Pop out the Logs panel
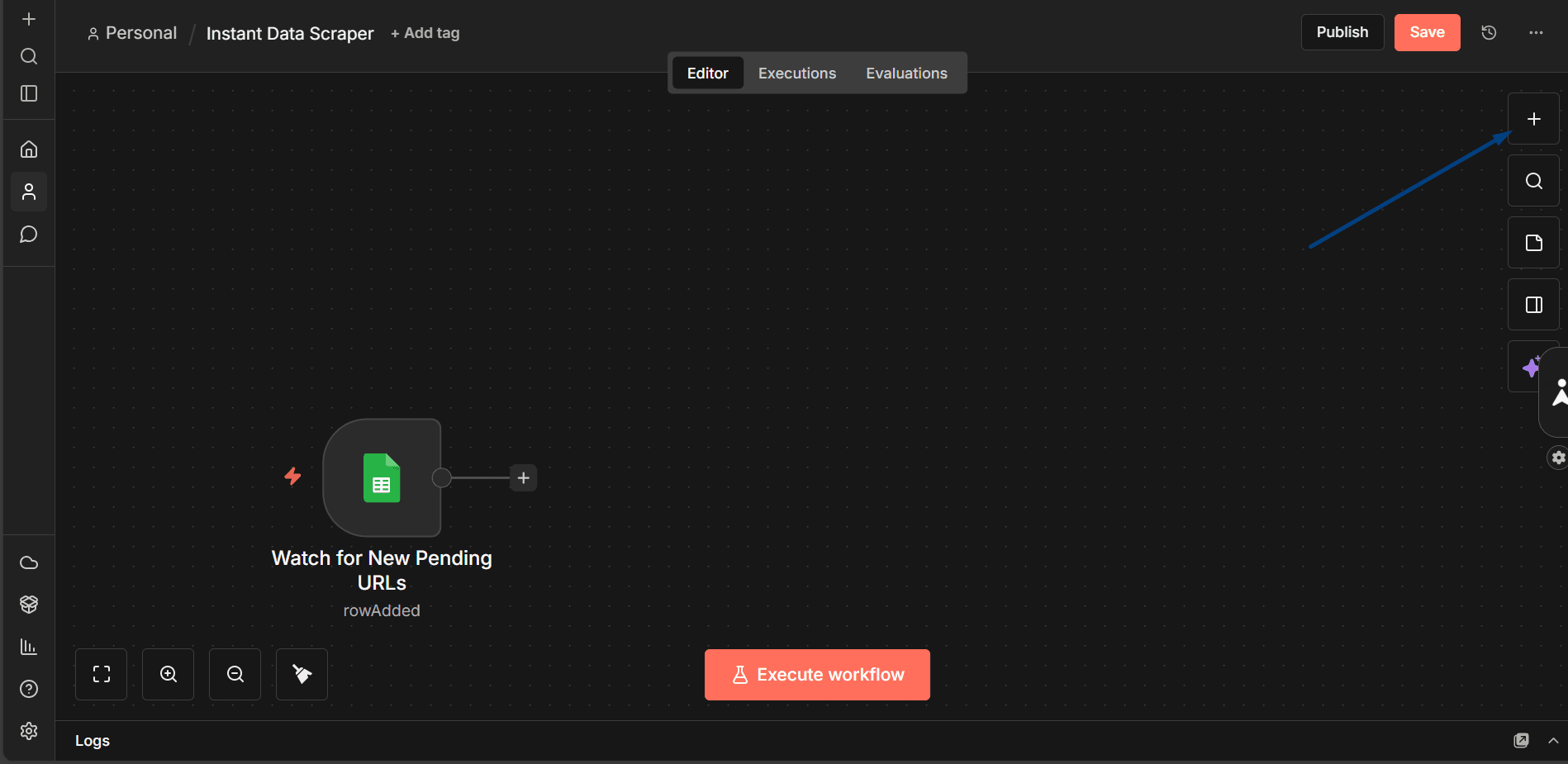 (1521, 740)
